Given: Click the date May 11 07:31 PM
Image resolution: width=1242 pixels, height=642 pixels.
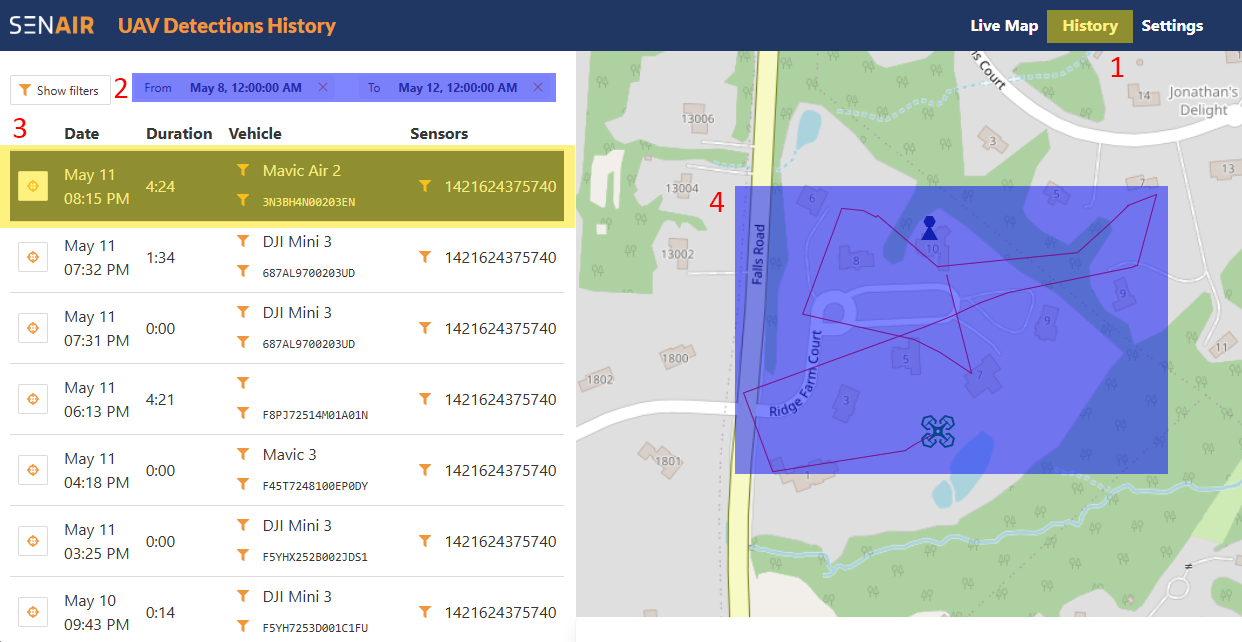Looking at the screenshot, I should pos(97,329).
